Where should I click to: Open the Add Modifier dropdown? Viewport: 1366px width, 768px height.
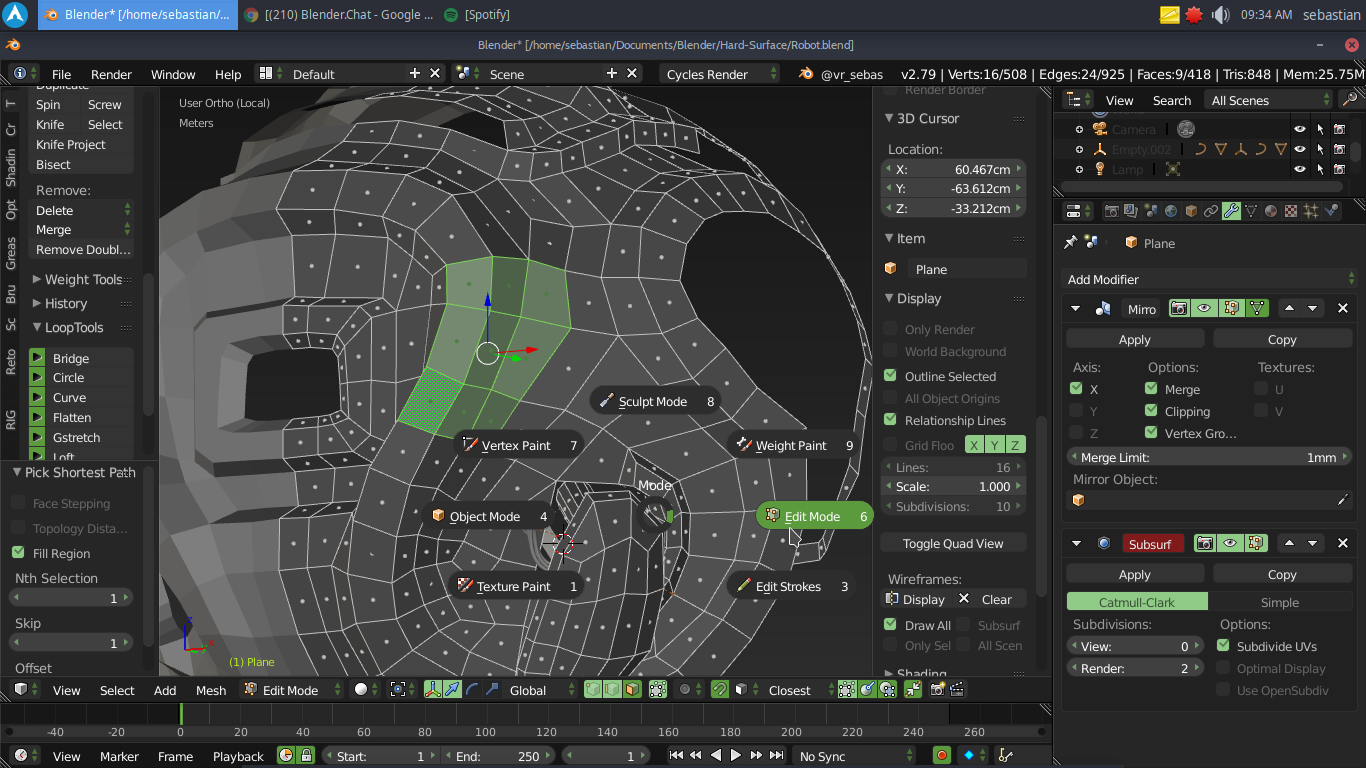(x=1210, y=279)
